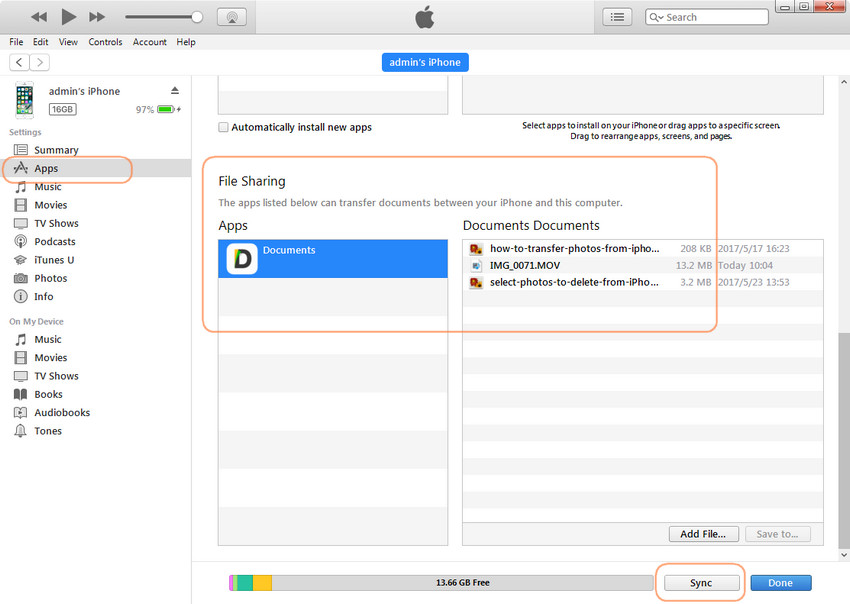Click the 208 KB file size cell
850x604 pixels.
coord(696,248)
